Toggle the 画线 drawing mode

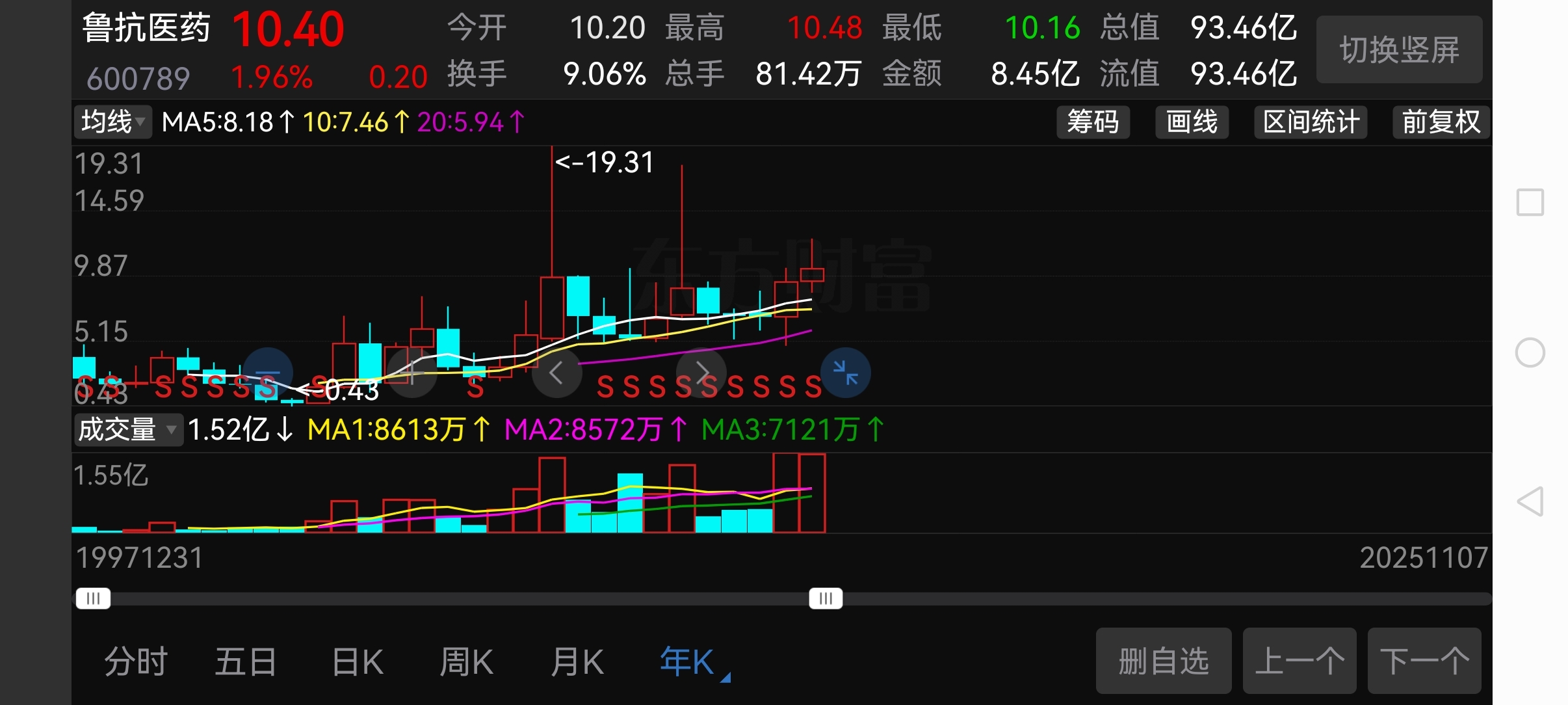pos(1192,122)
